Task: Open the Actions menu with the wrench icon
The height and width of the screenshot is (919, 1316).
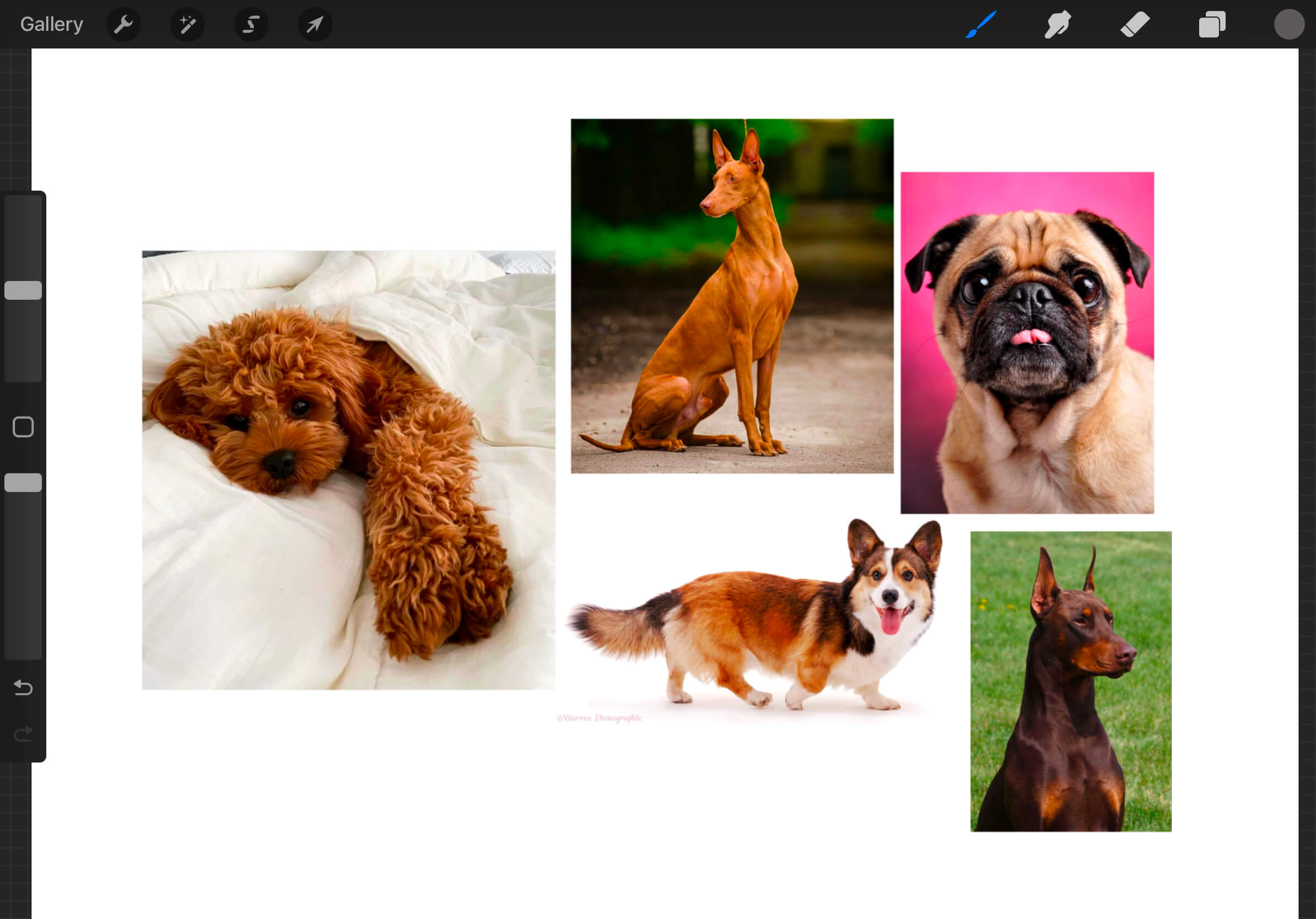Action: click(x=123, y=24)
